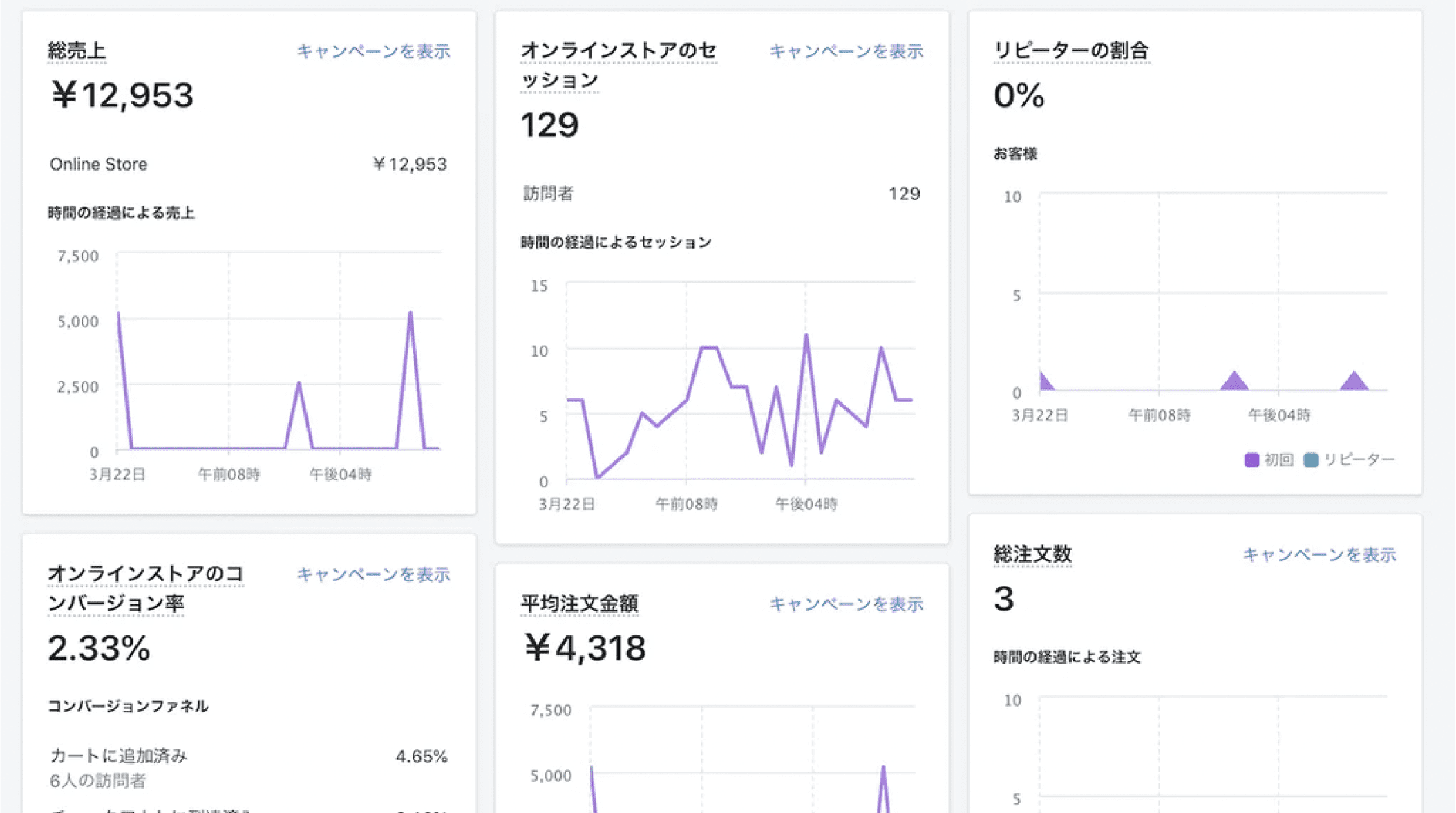Open campaign link in sessions card
The image size is (1456, 813).
click(x=846, y=51)
